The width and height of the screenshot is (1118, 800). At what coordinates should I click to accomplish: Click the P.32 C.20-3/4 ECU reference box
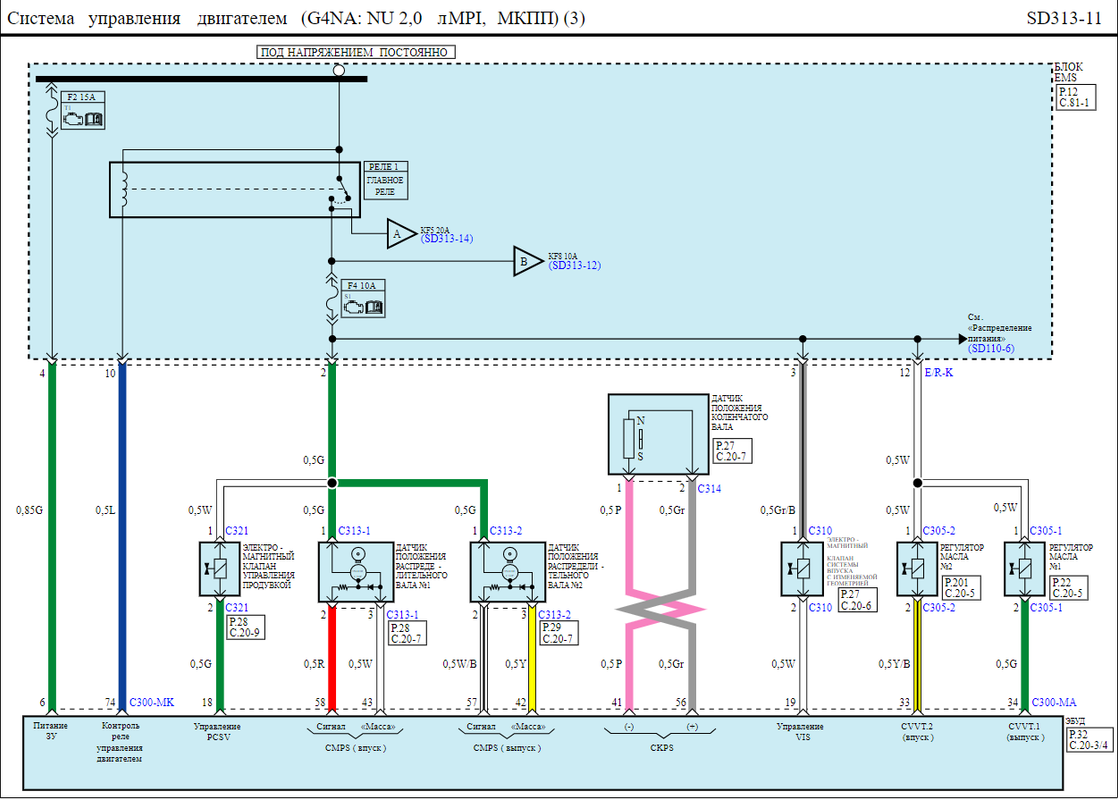[x=1089, y=739]
